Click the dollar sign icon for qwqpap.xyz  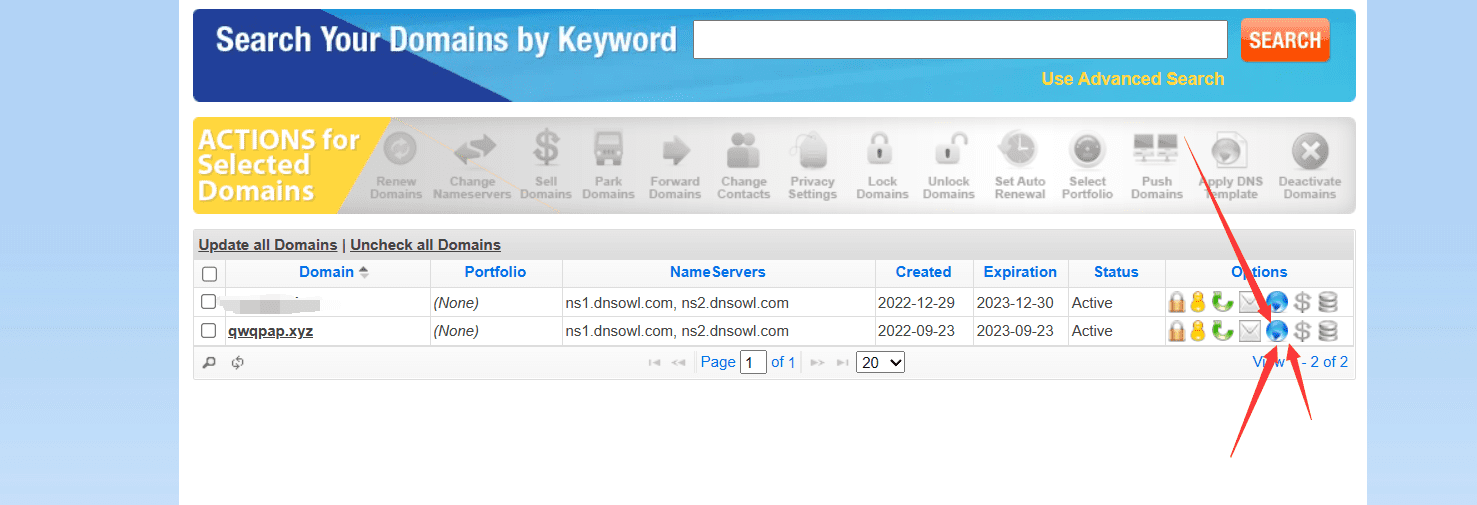click(1302, 331)
